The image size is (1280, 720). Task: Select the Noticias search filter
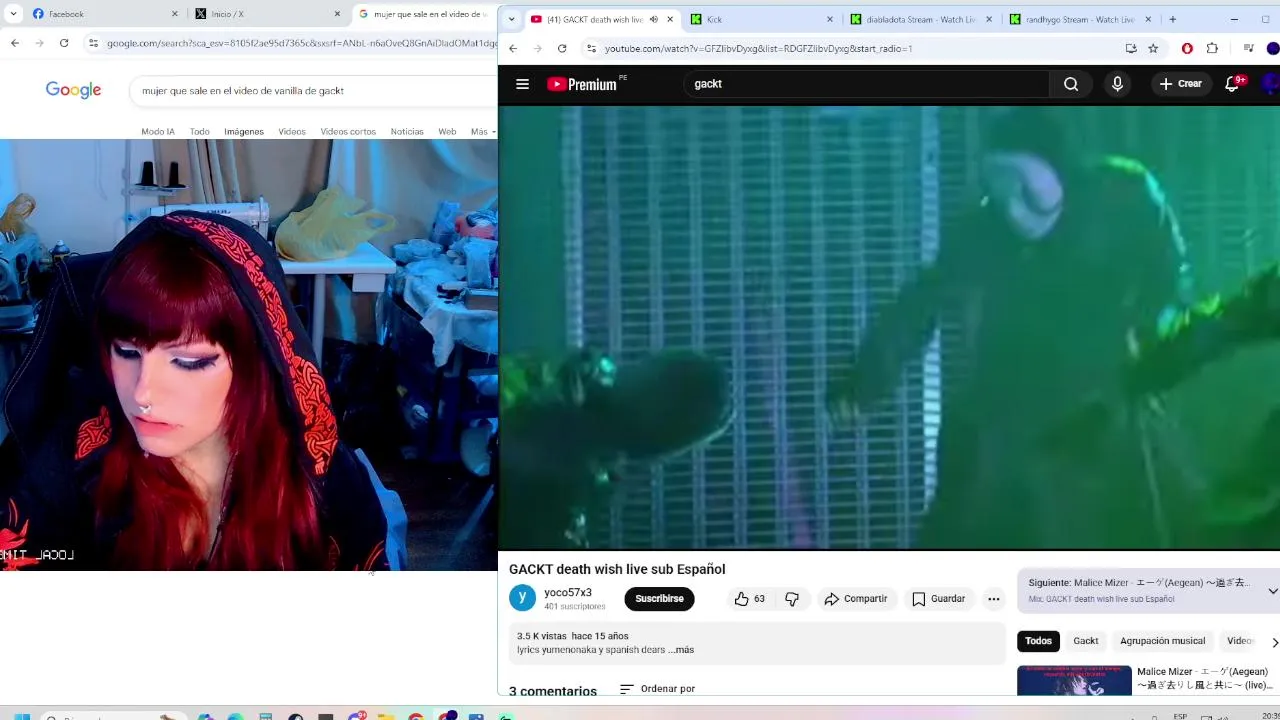(407, 131)
